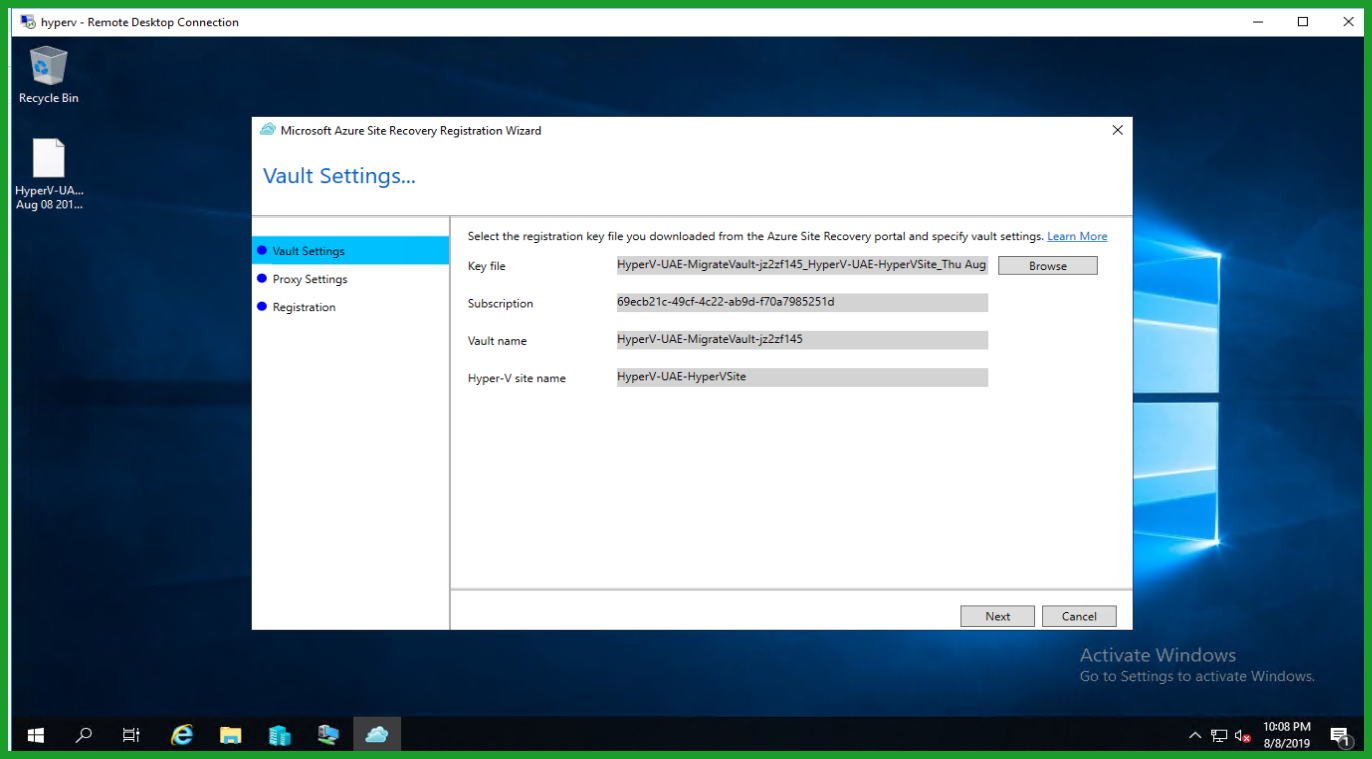The width and height of the screenshot is (1372, 759).
Task: Open taskbar Search
Action: [84, 735]
